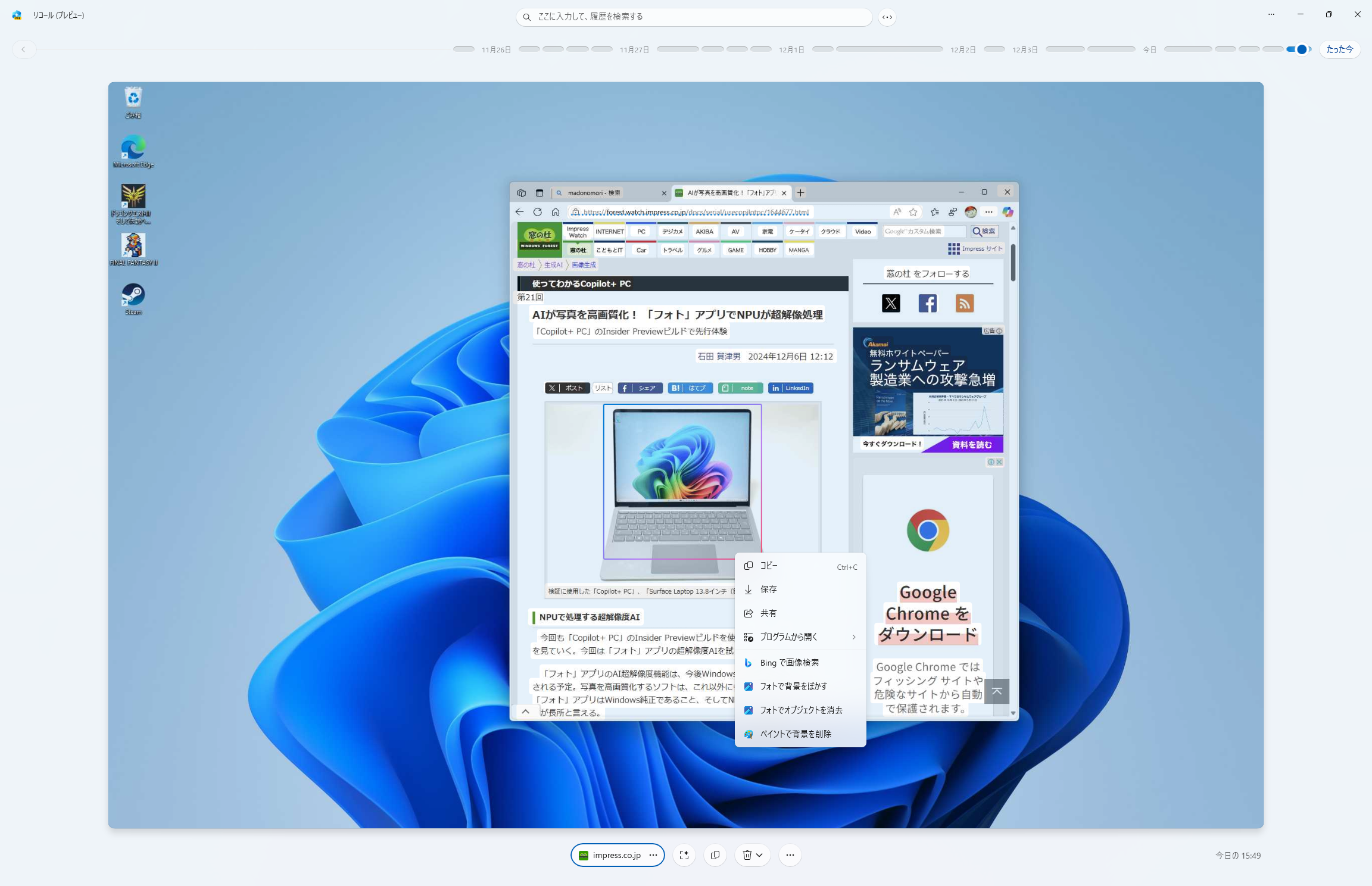Open the ellipsis more-options icon in bottom bar
Screen dimensions: 1372x886
coord(790,855)
